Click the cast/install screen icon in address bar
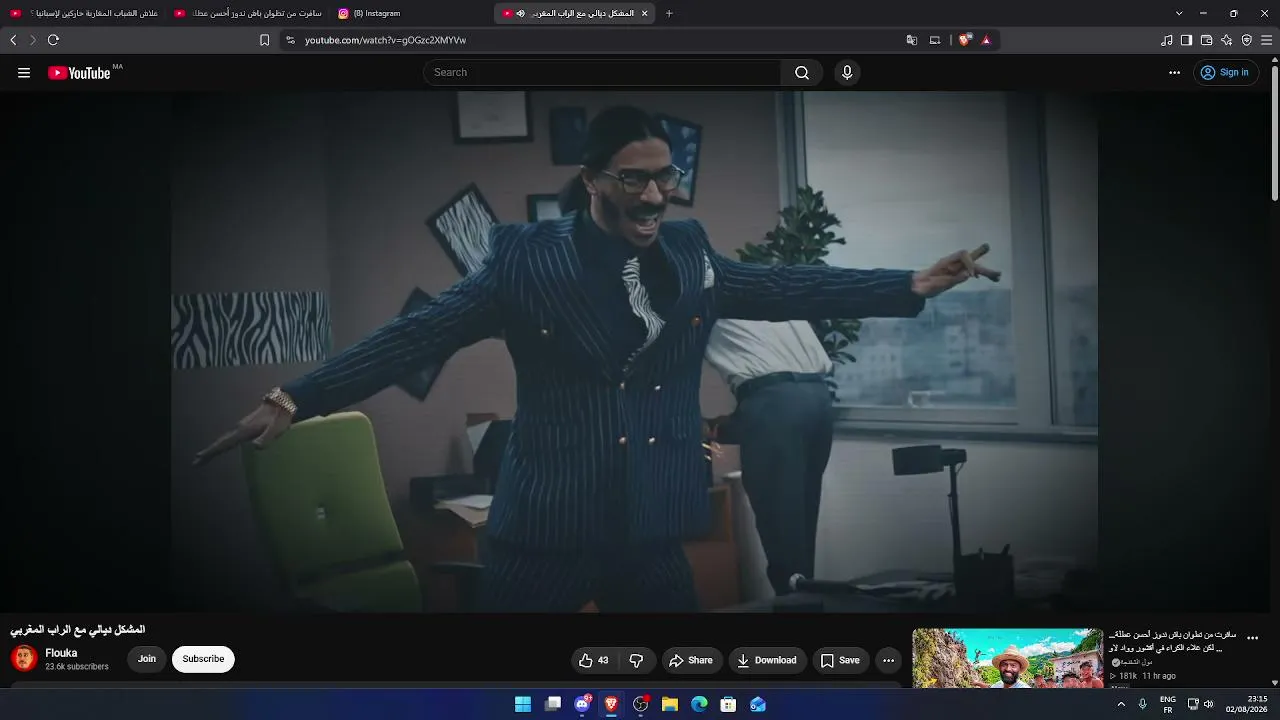This screenshot has height=720, width=1280. pos(935,40)
